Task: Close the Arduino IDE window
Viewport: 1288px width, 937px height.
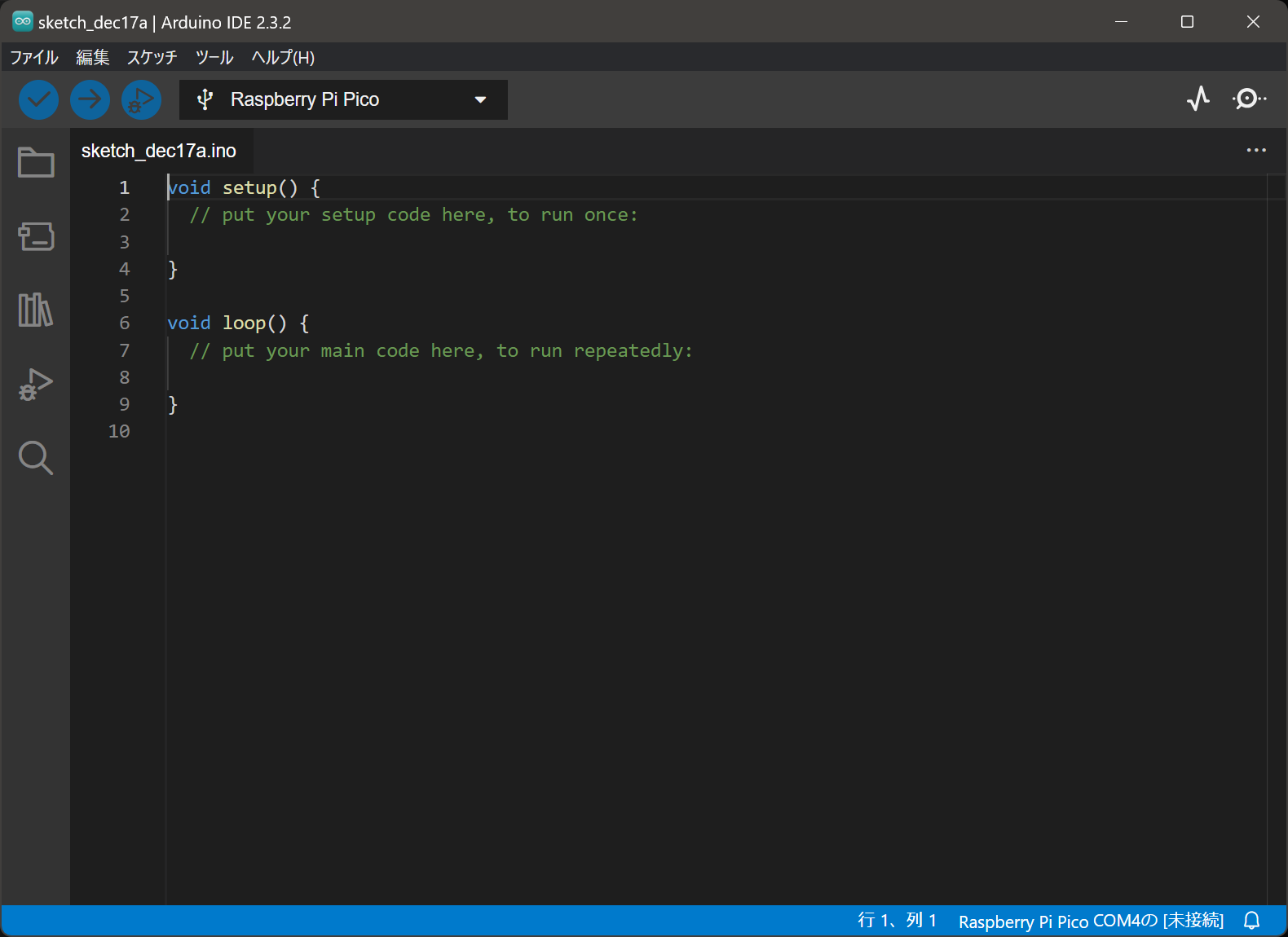Action: pos(1253,22)
